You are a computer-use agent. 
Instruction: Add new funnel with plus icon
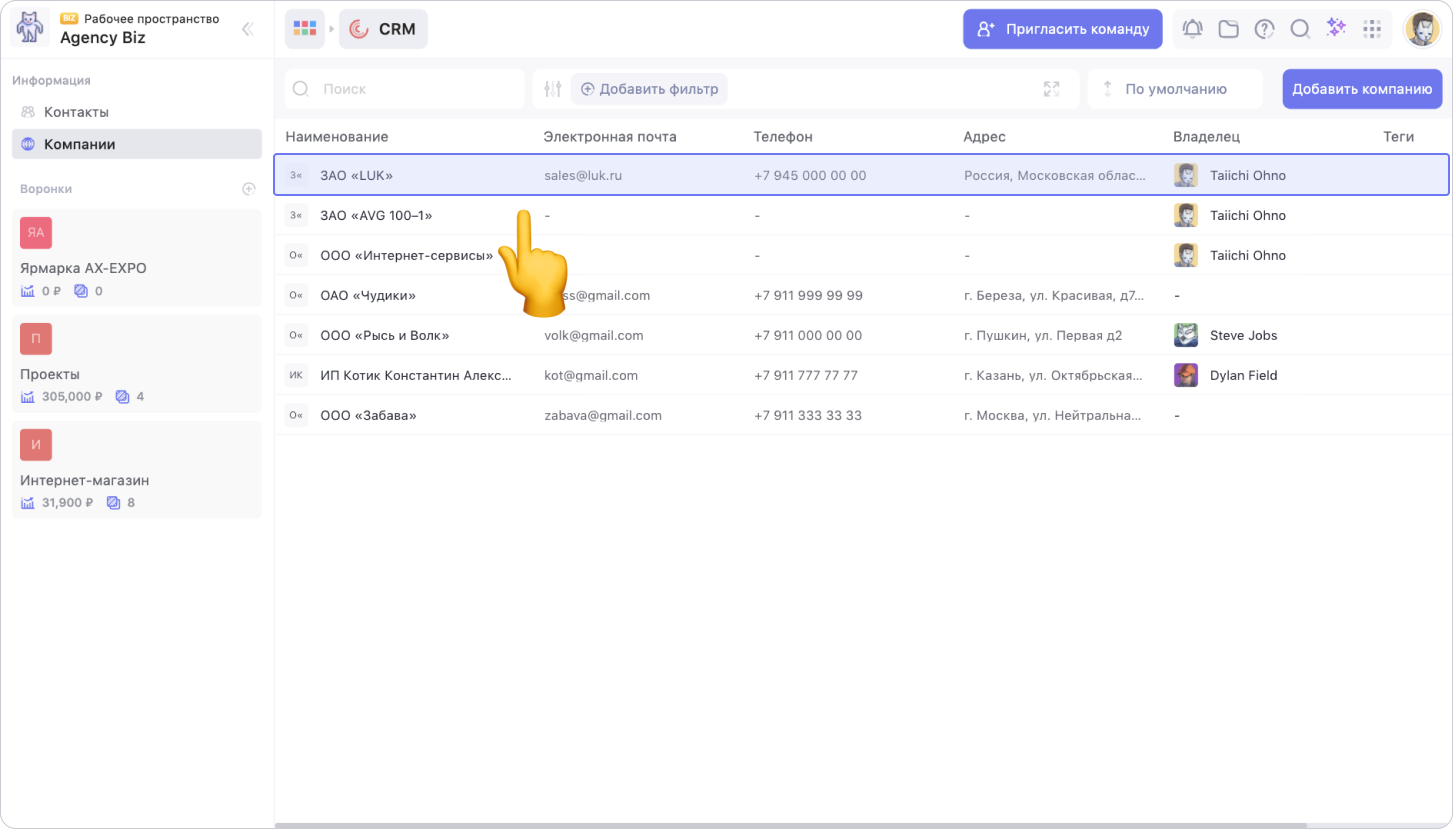click(x=249, y=189)
